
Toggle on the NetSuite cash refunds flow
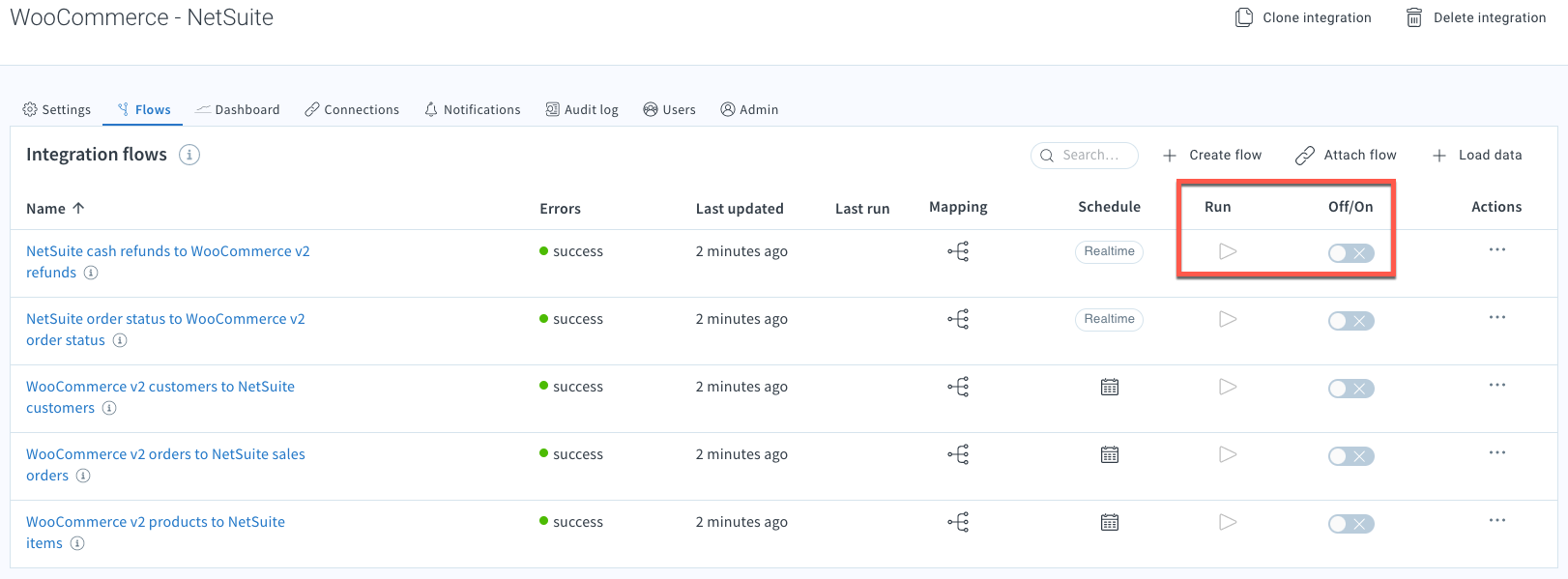[1350, 253]
